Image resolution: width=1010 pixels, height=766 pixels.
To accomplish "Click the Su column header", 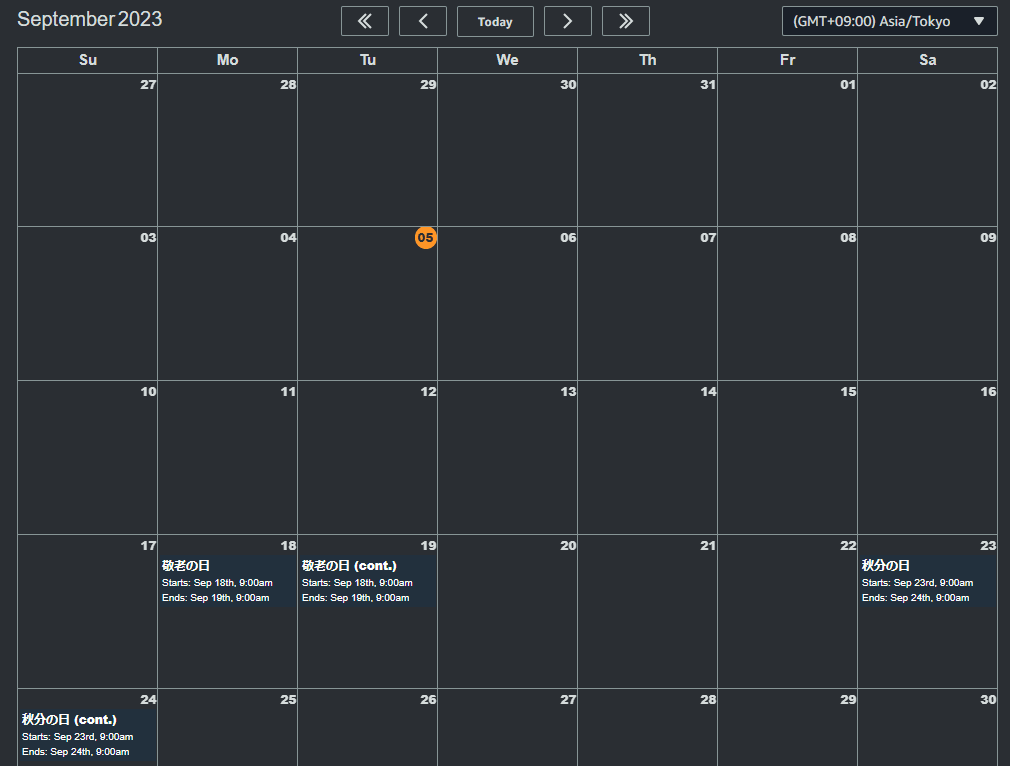I will 88,60.
